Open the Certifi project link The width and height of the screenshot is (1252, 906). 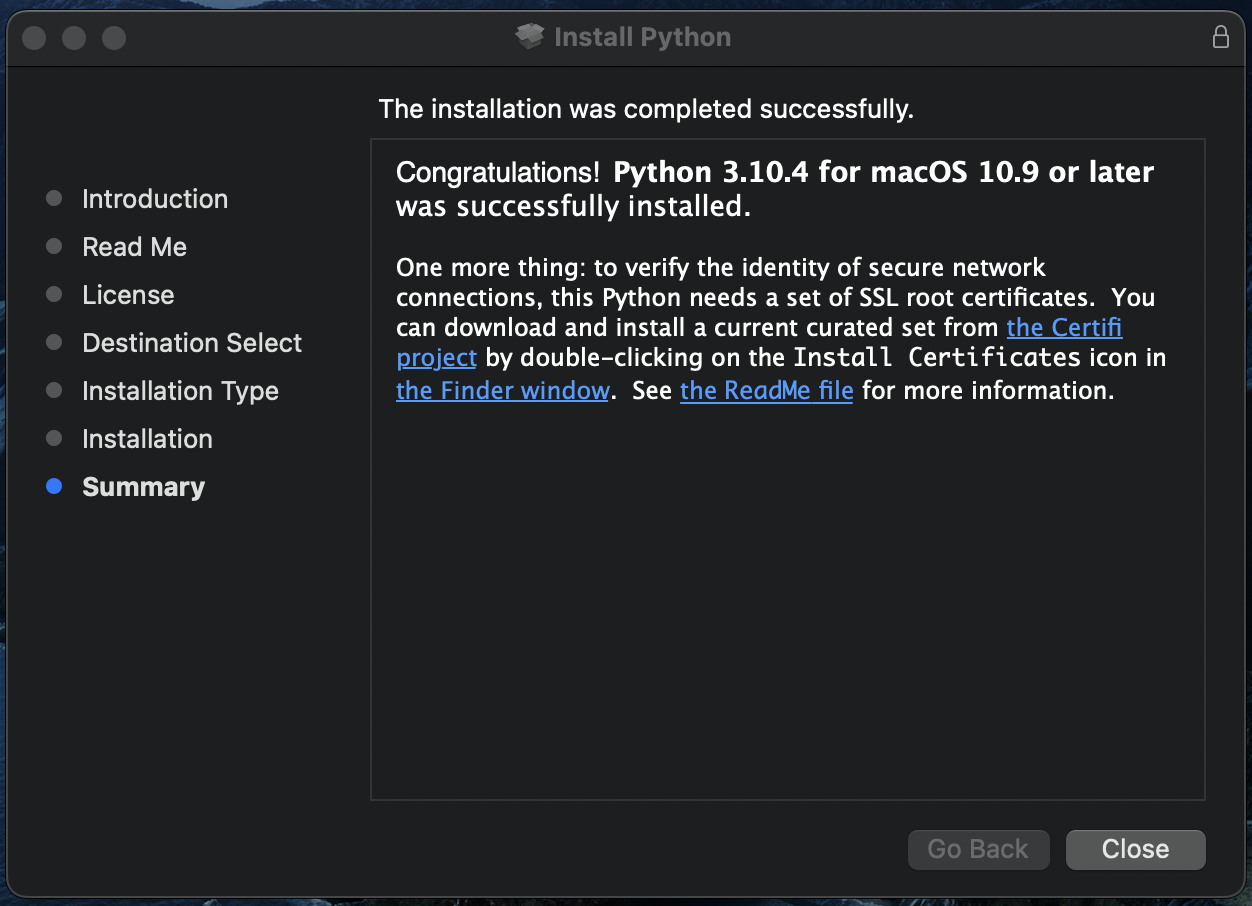(x=1064, y=327)
